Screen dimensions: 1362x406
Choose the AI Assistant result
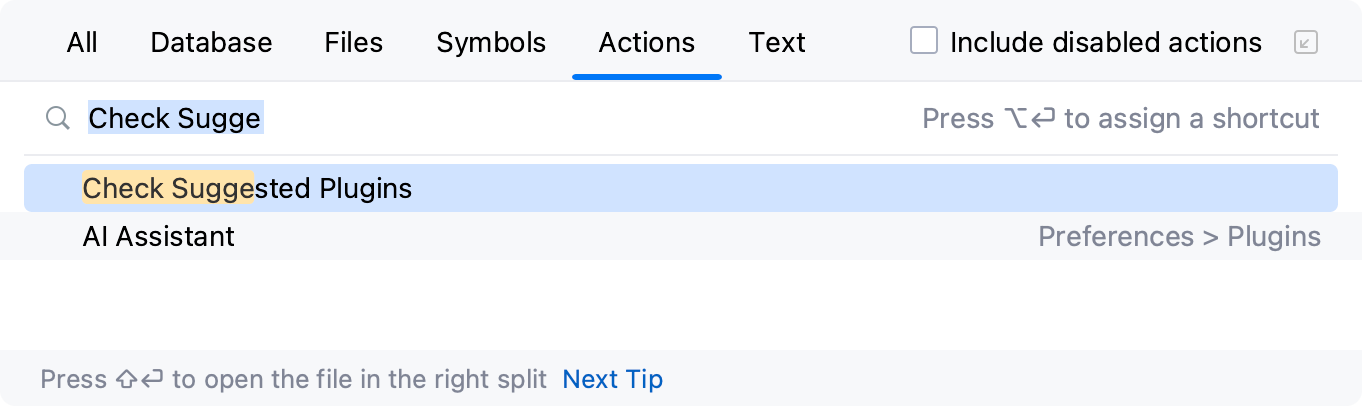tap(159, 237)
